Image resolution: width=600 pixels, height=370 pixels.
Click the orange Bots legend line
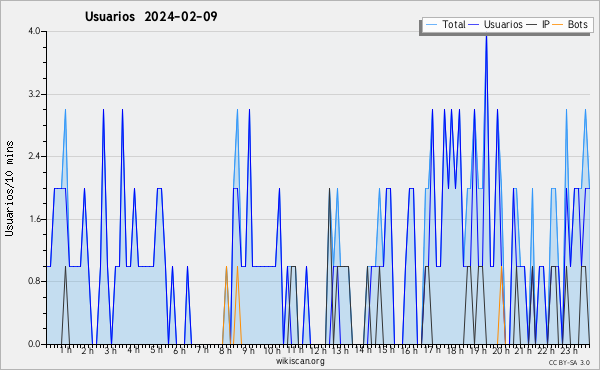coord(558,24)
